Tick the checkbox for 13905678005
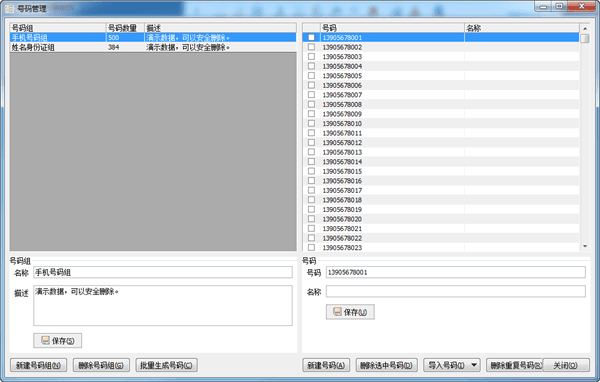The image size is (600, 382). click(x=311, y=76)
